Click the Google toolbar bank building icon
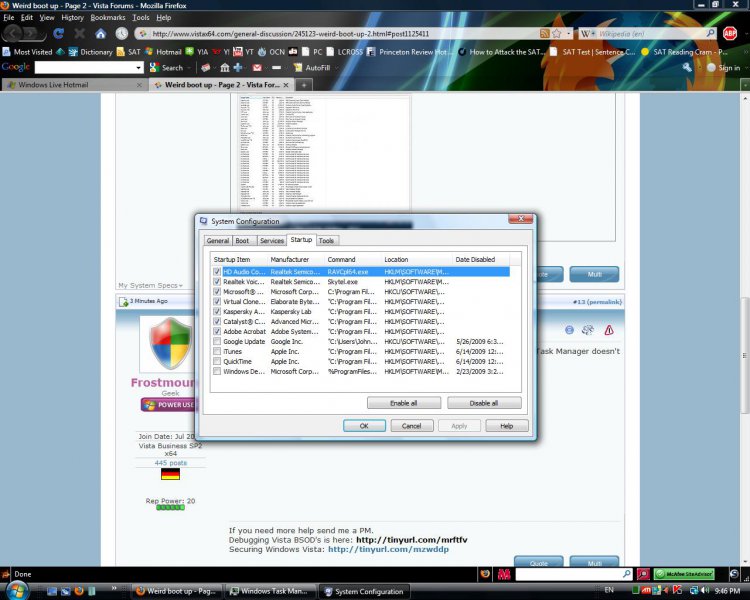Image resolution: width=750 pixels, height=600 pixels. (x=225, y=67)
